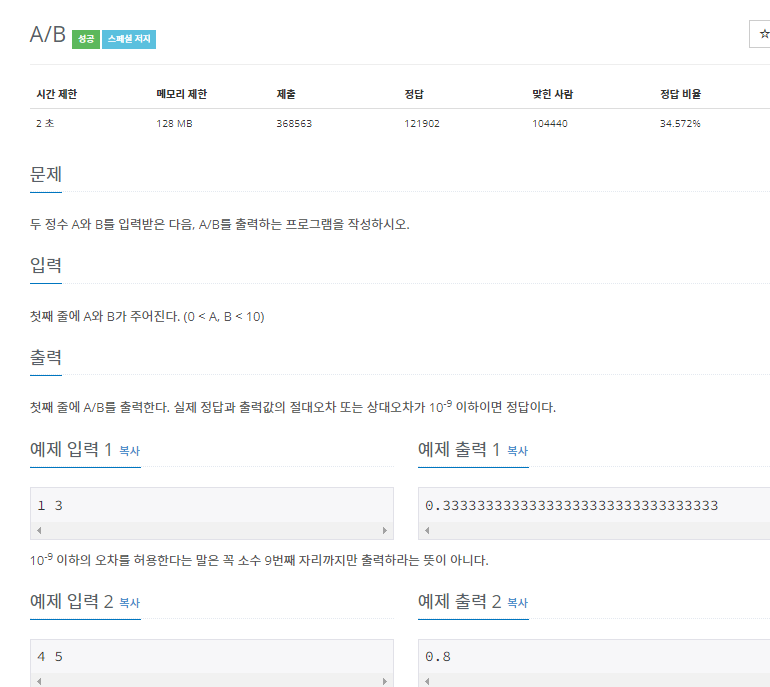Copy example input 1 via 복사 link
Viewport: 770px width, 687px height.
click(x=130, y=451)
